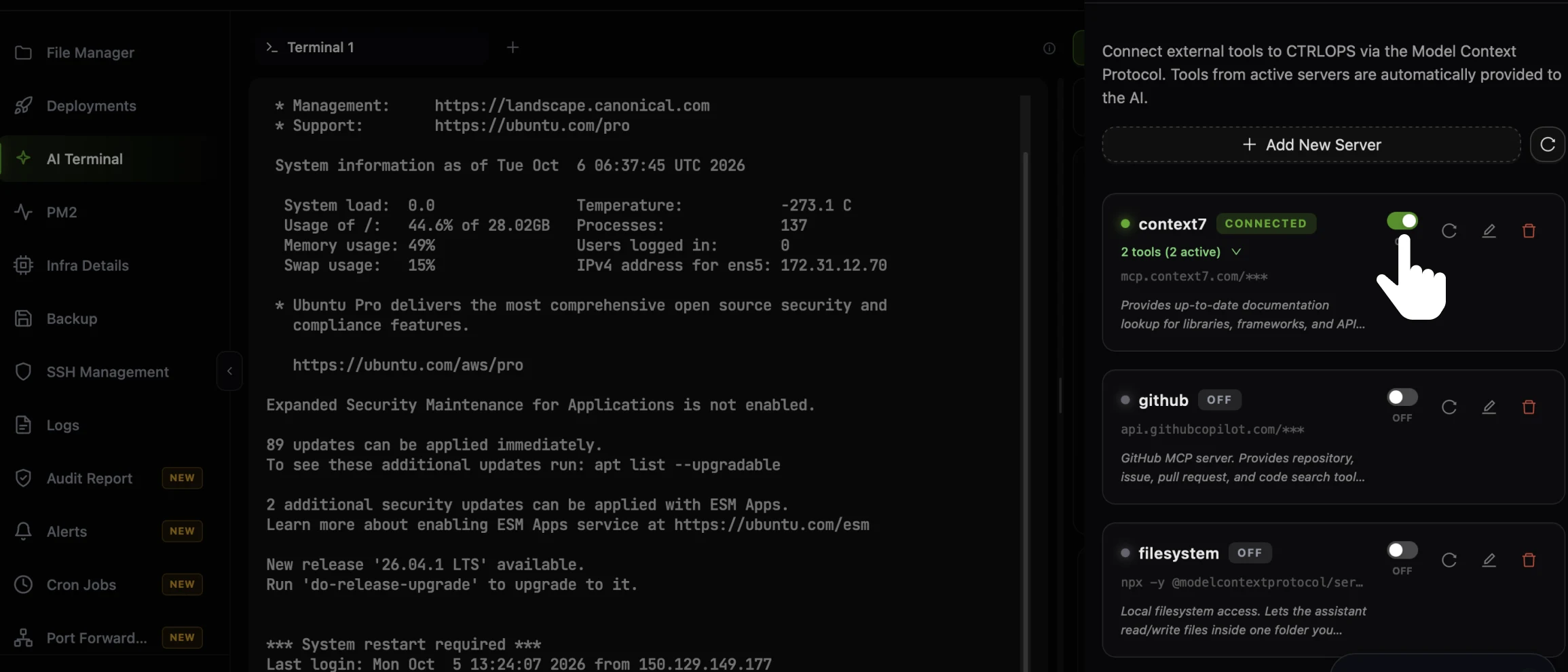Click the github server name

point(1163,400)
